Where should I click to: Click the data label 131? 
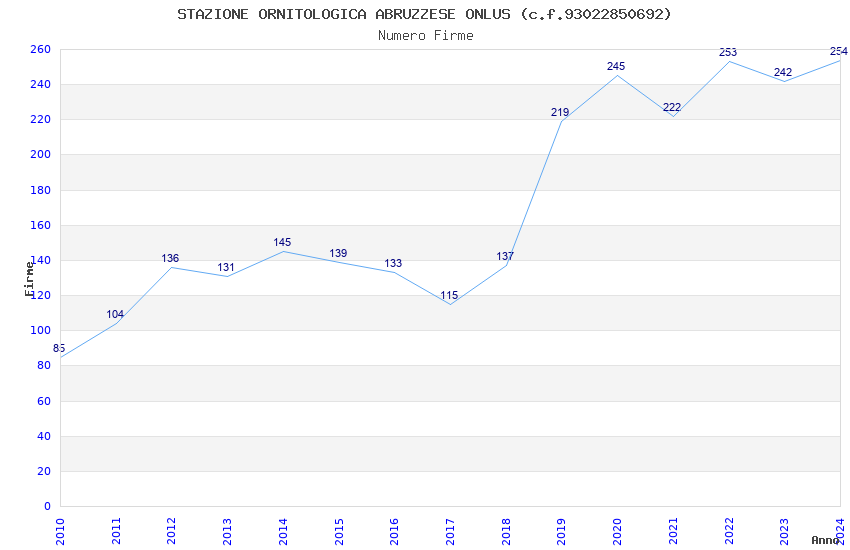(226, 267)
